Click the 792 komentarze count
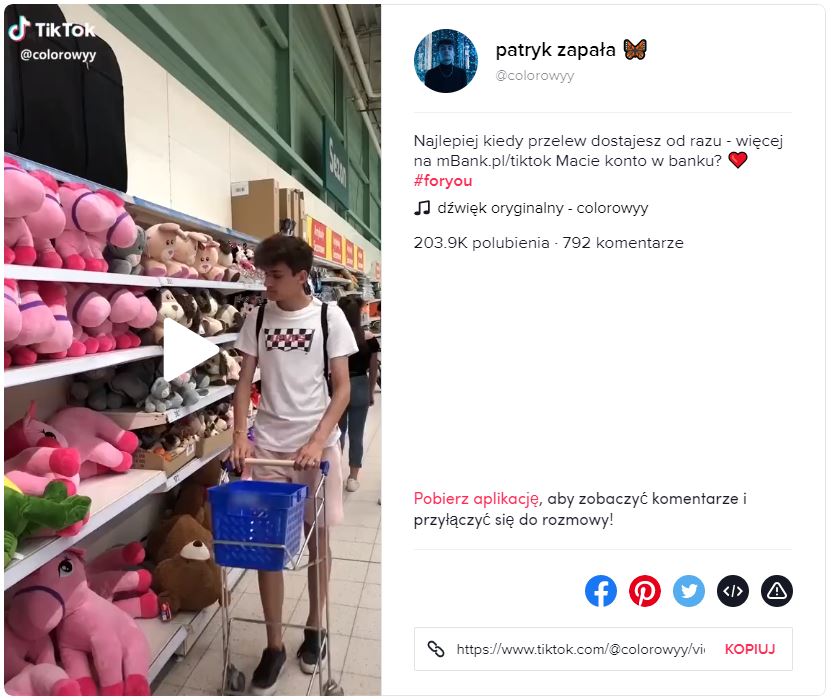Screen dimensions: 834x699 point(623,243)
